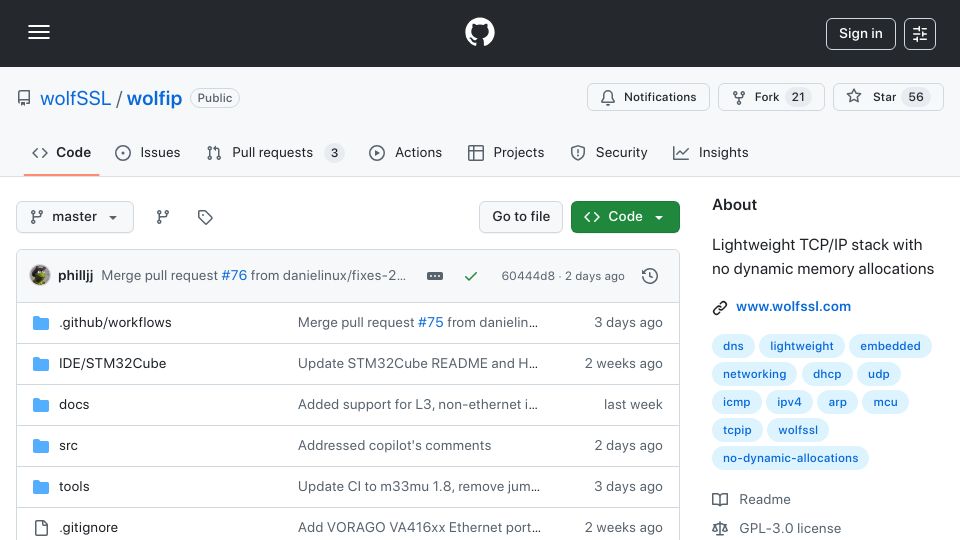Select the embedded topic tag

(890, 346)
